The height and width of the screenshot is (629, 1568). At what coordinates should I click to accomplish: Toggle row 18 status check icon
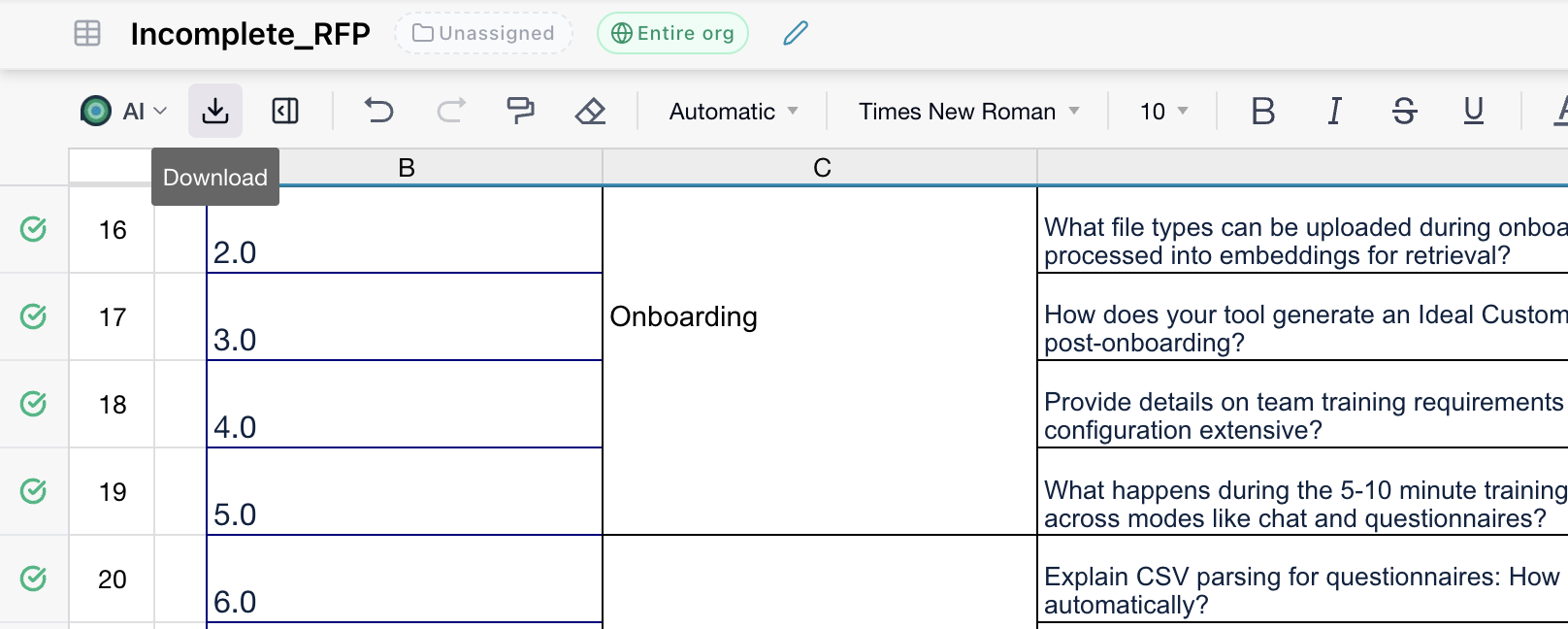tap(33, 404)
